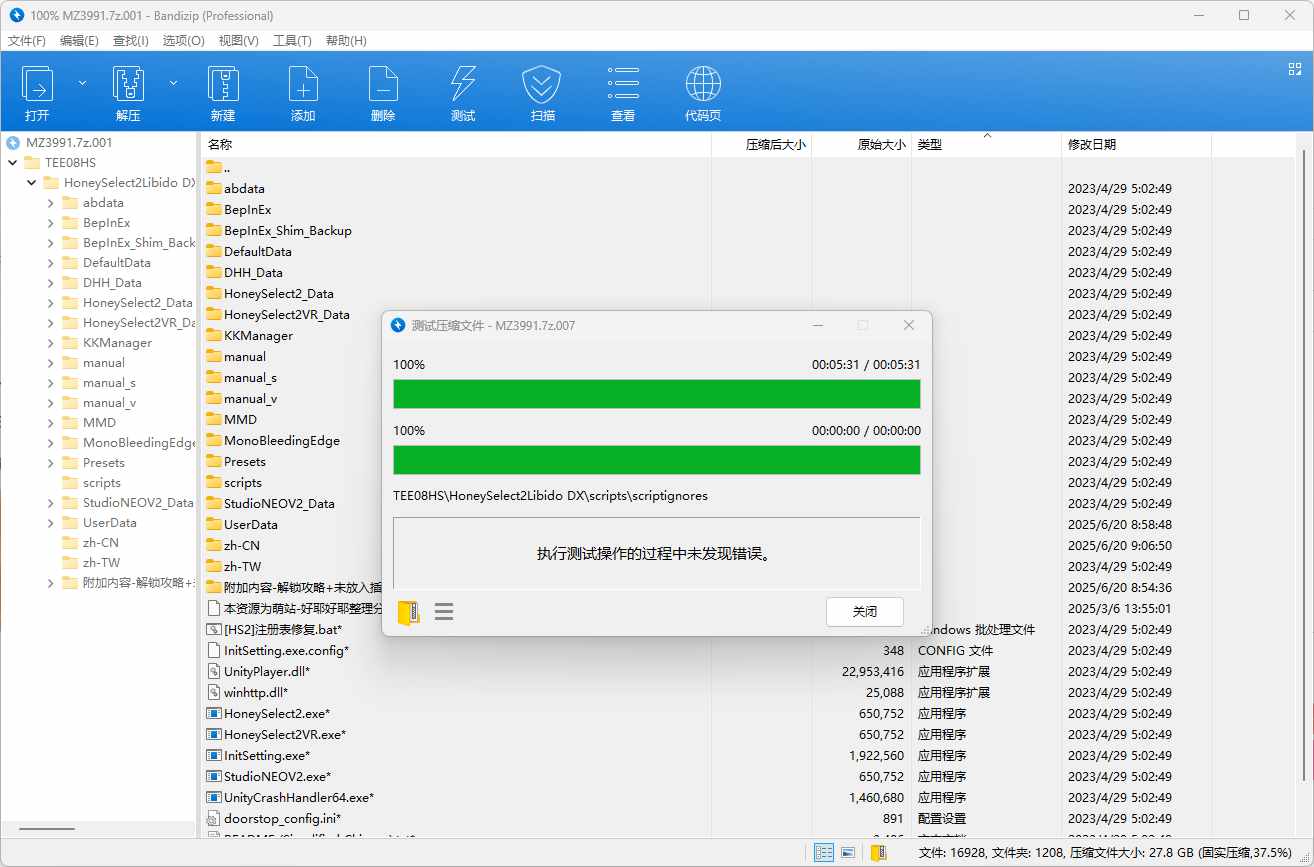Screen dimensions: 1314x867
Task: Click the 添加 (Add) toolbar icon
Action: pos(303,85)
